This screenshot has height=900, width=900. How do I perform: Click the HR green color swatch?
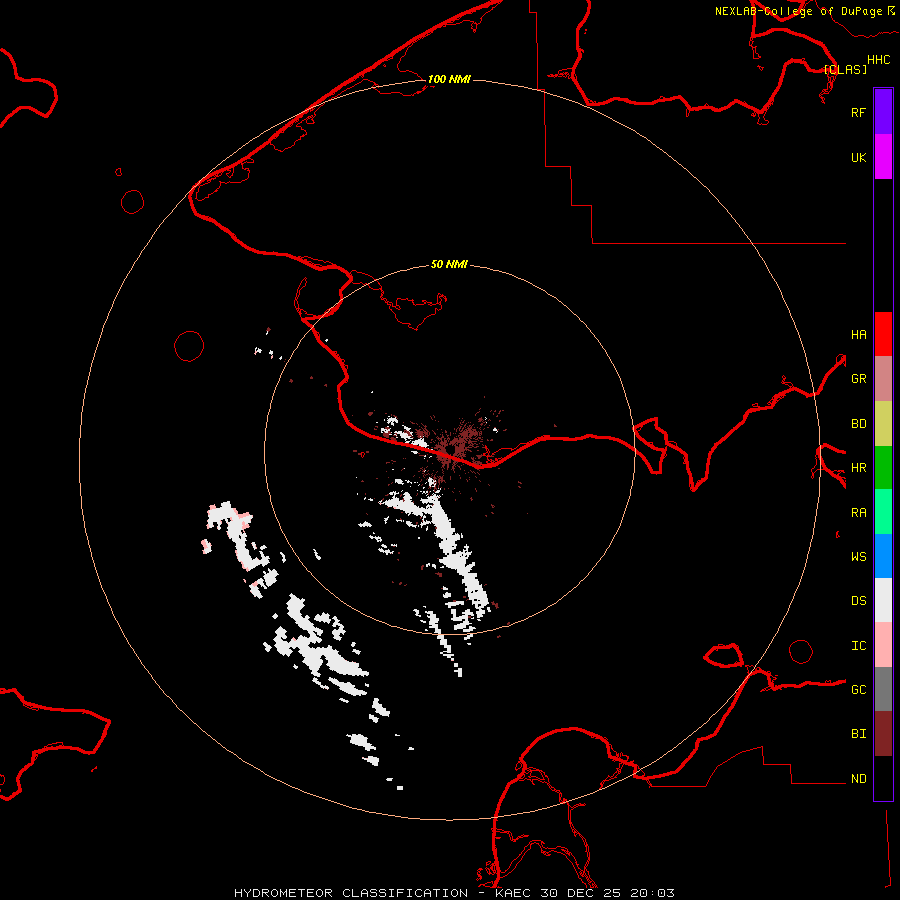pos(883,468)
